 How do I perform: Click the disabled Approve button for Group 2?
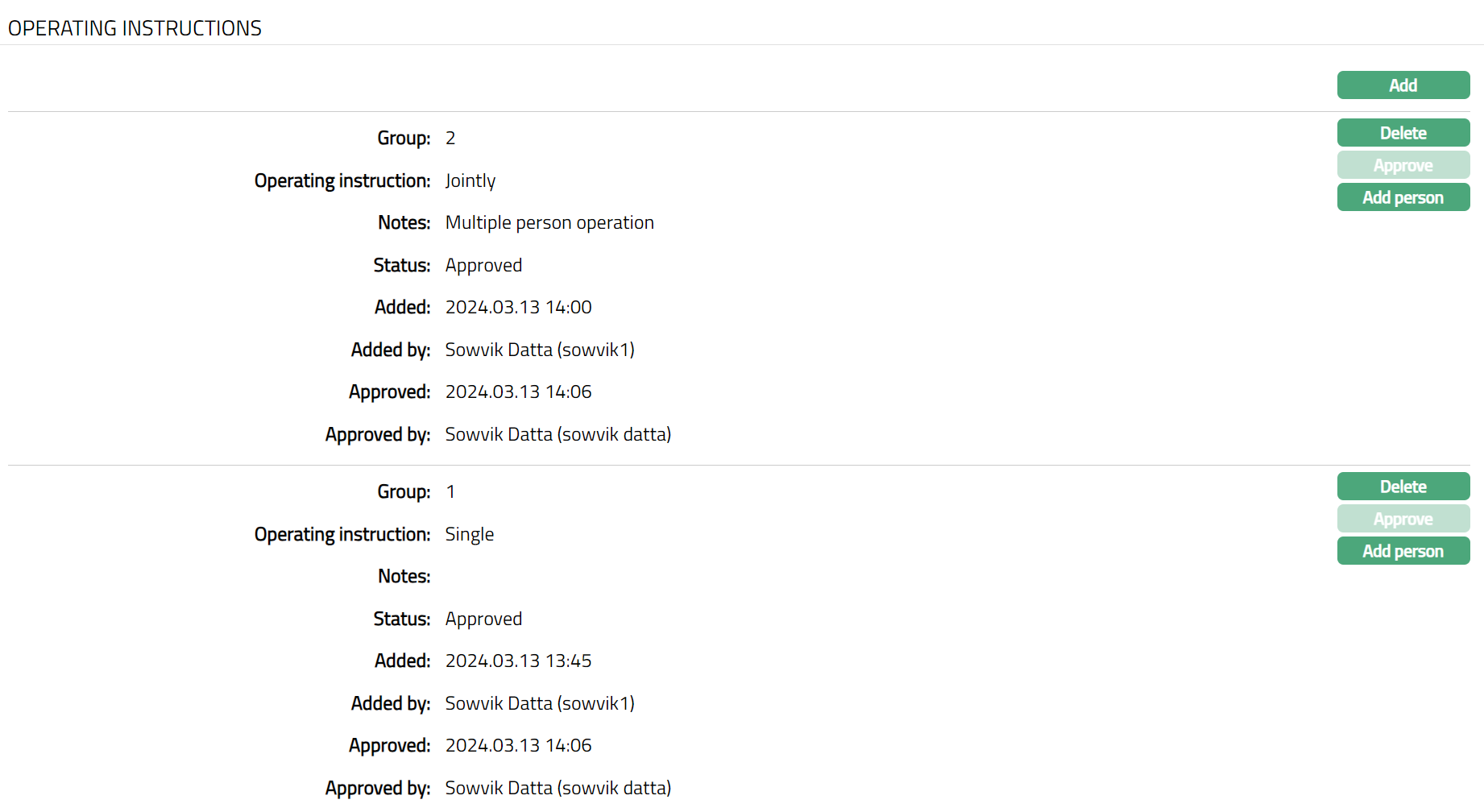1403,165
